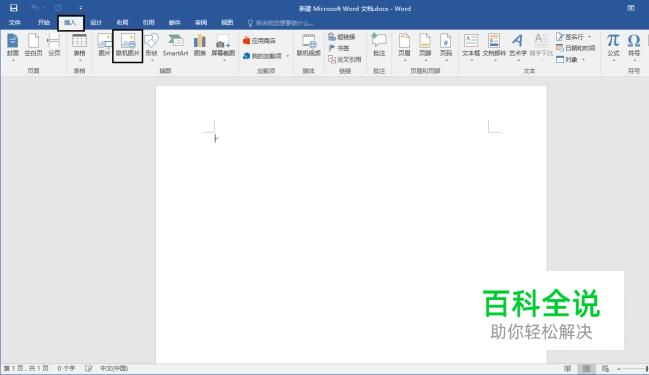The width and height of the screenshot is (649, 375).
Task: Save the document with the floppy icon
Action: click(x=14, y=8)
